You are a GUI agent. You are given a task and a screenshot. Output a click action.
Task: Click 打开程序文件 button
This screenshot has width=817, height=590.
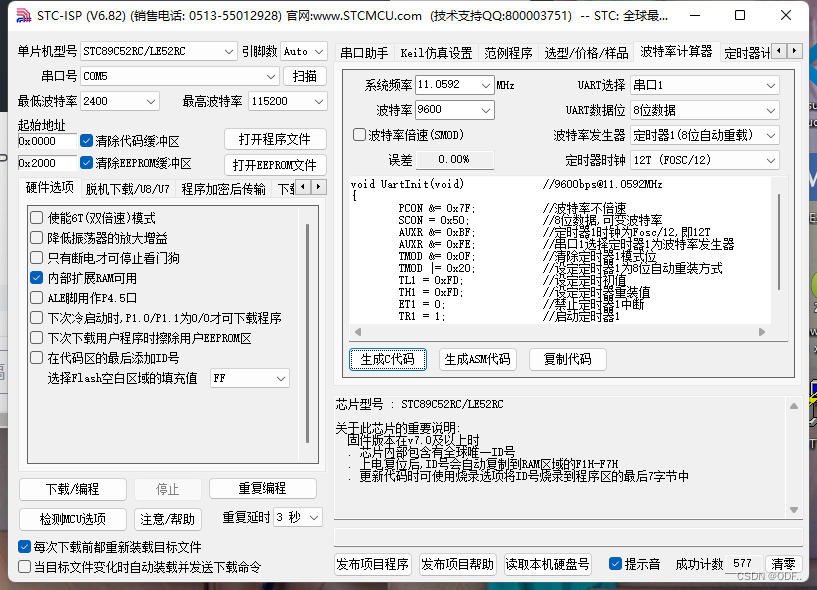pos(275,139)
